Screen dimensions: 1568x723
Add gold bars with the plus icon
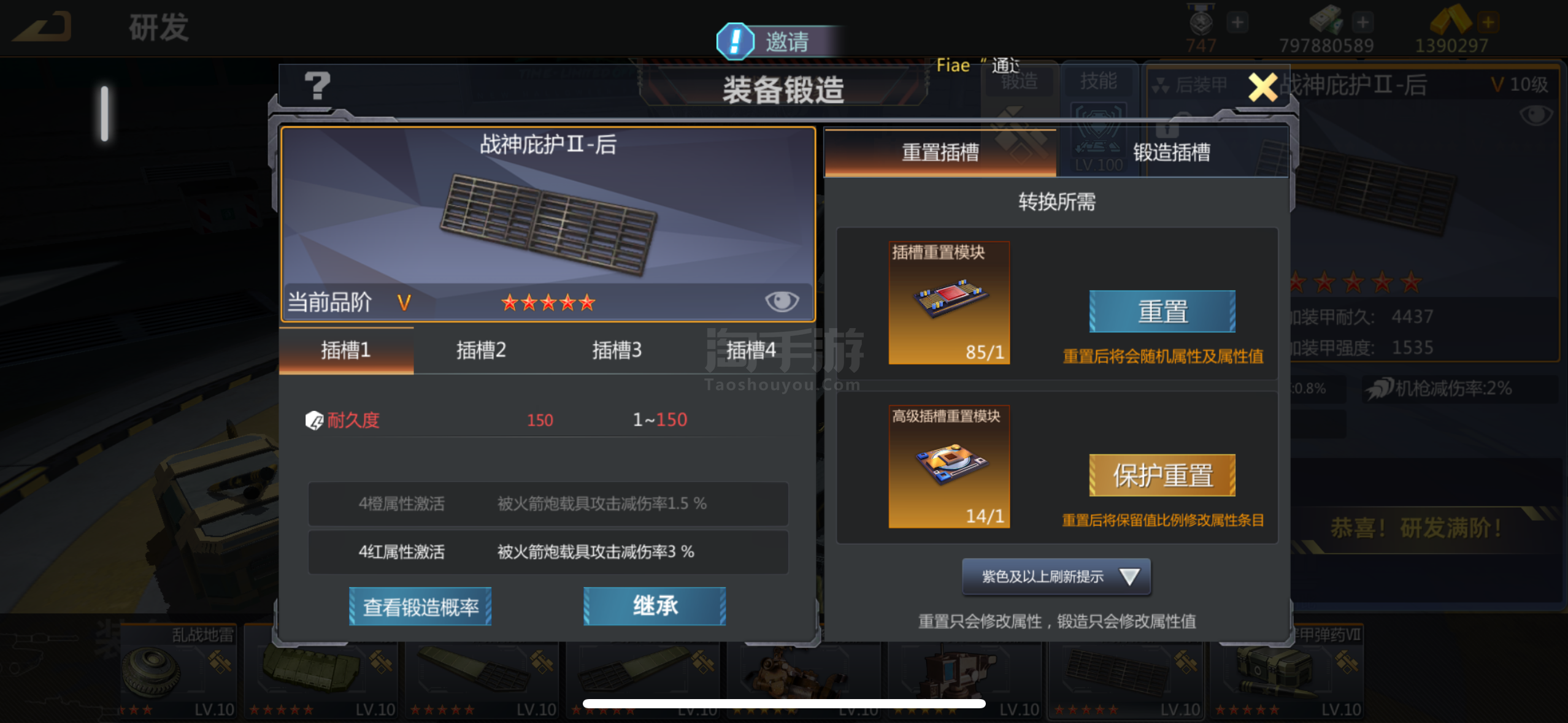tap(1488, 23)
